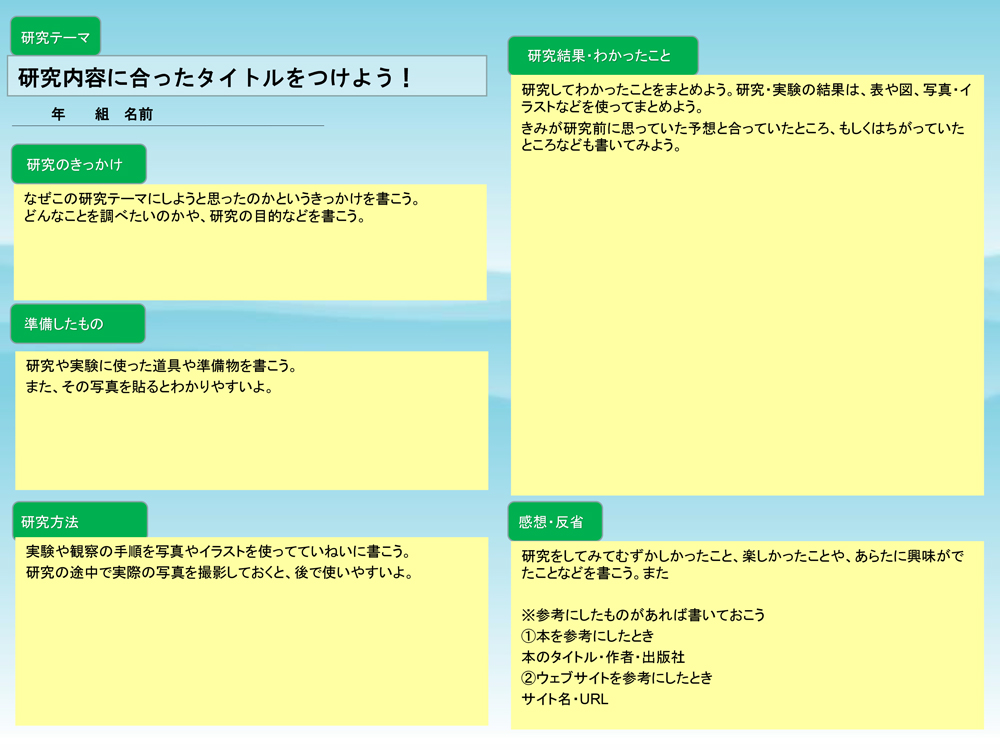The width and height of the screenshot is (1000, 750).
Task: Click text ①本を参考にしたとき
Action: (x=587, y=636)
